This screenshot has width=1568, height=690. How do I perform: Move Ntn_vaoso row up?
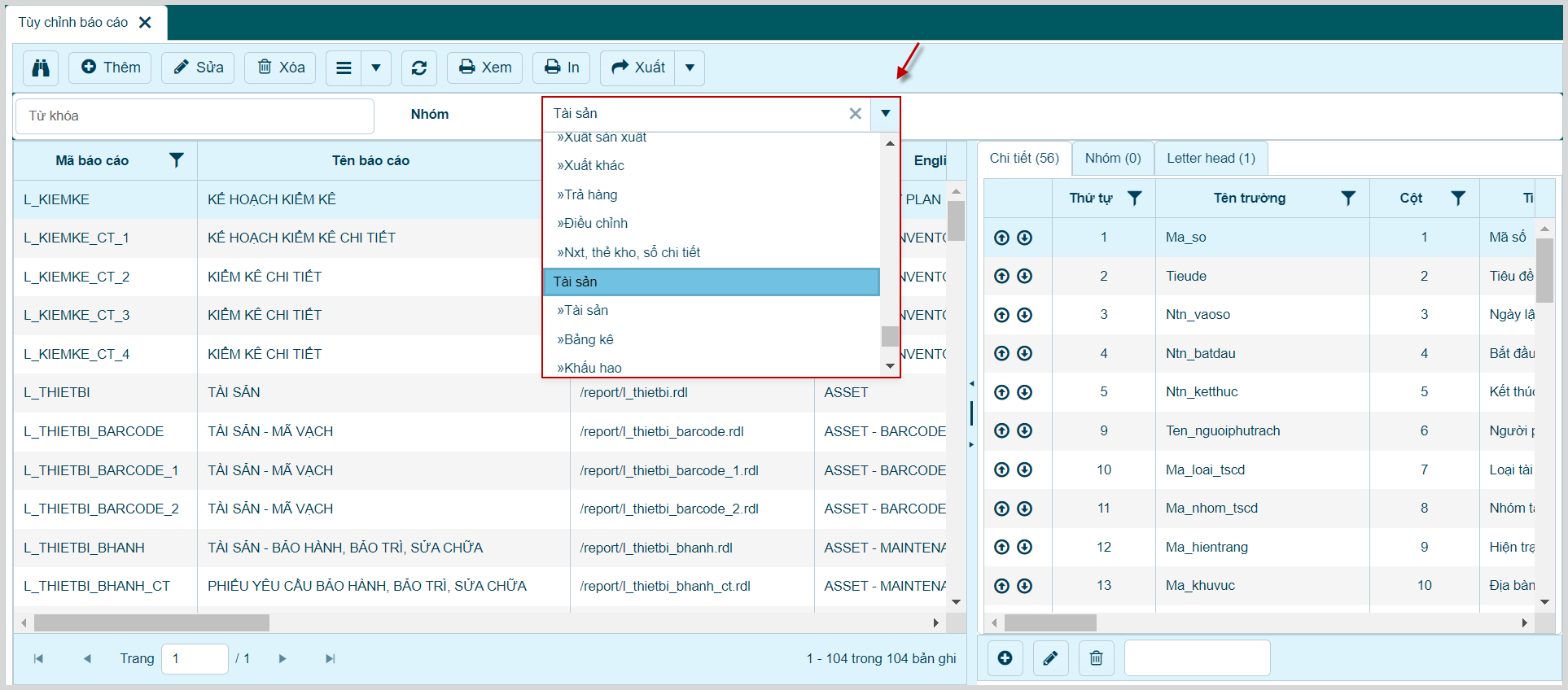(1001, 315)
